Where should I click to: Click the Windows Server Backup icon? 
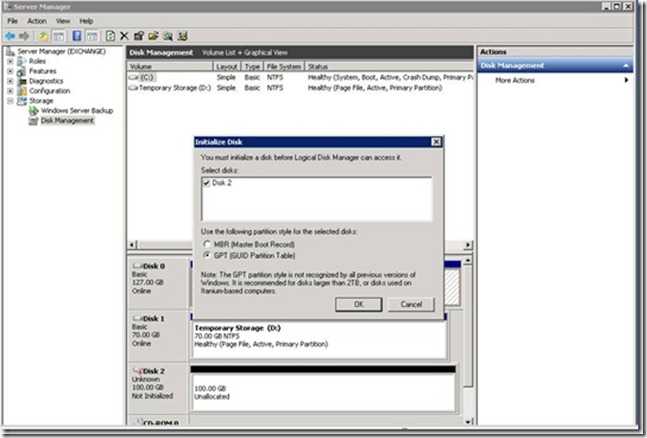coord(33,111)
